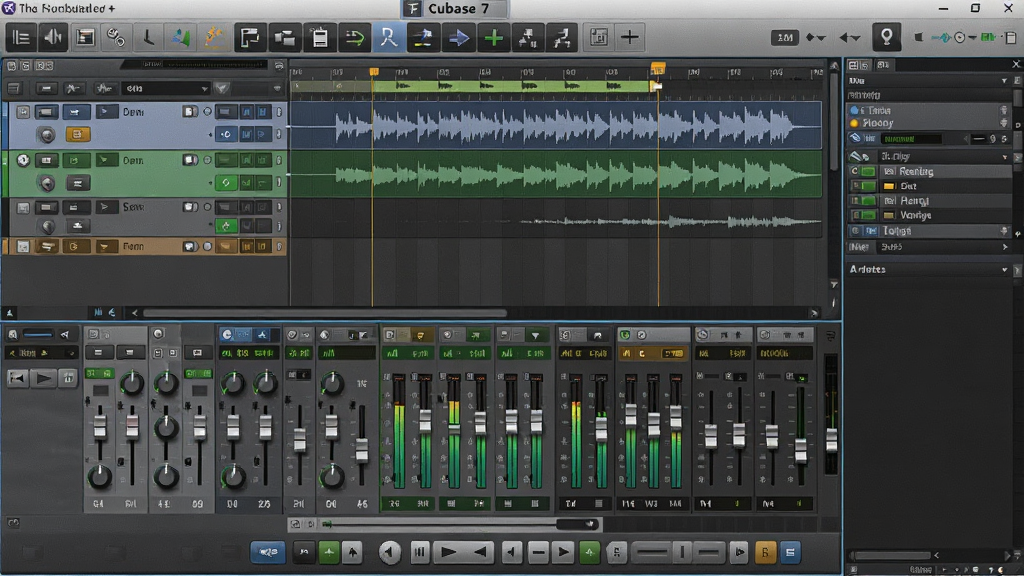1024x576 pixels.
Task: Select the Tolget row in right panel
Action: click(x=930, y=231)
